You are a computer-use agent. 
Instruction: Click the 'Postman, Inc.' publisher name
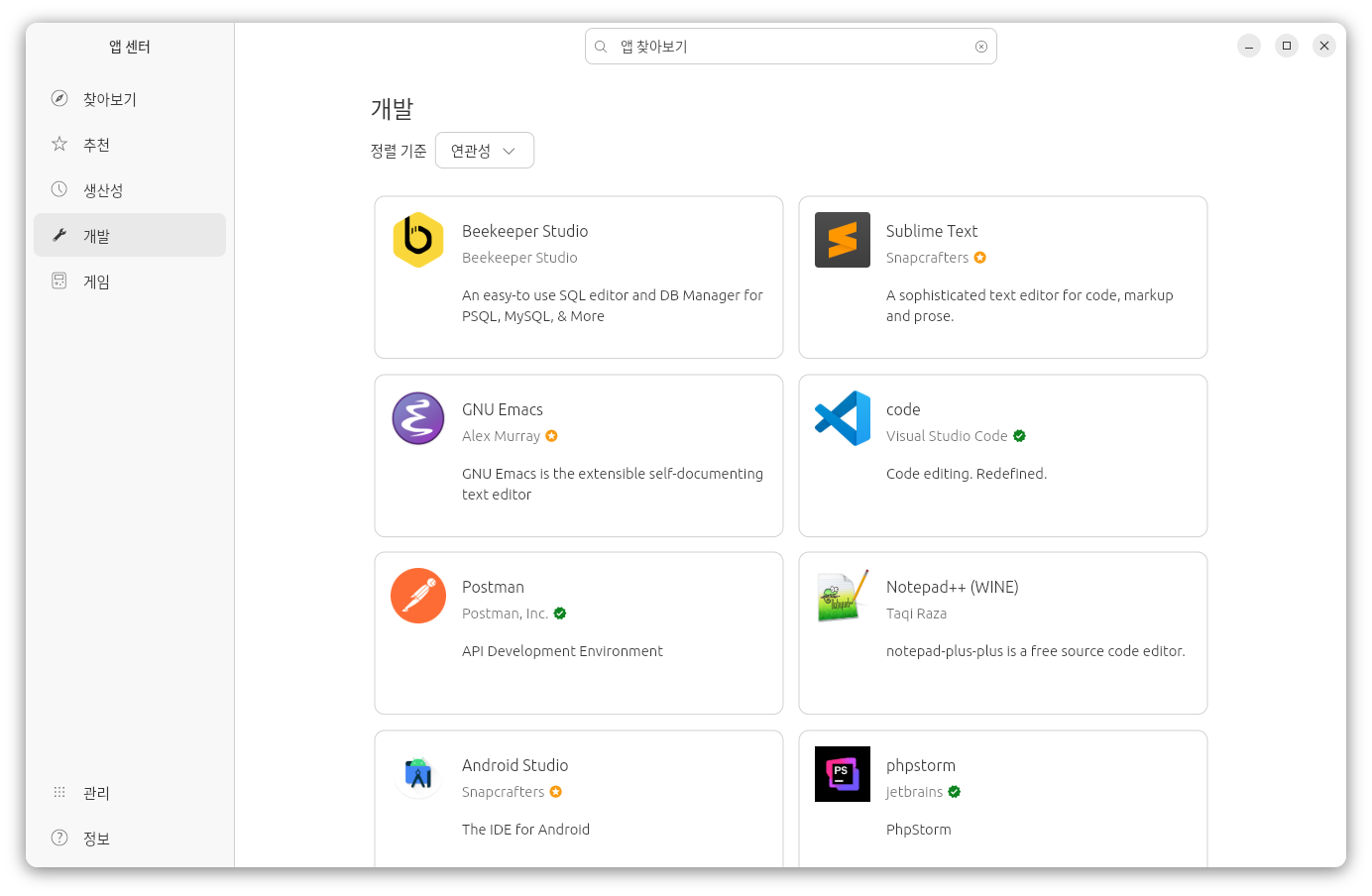(x=506, y=614)
